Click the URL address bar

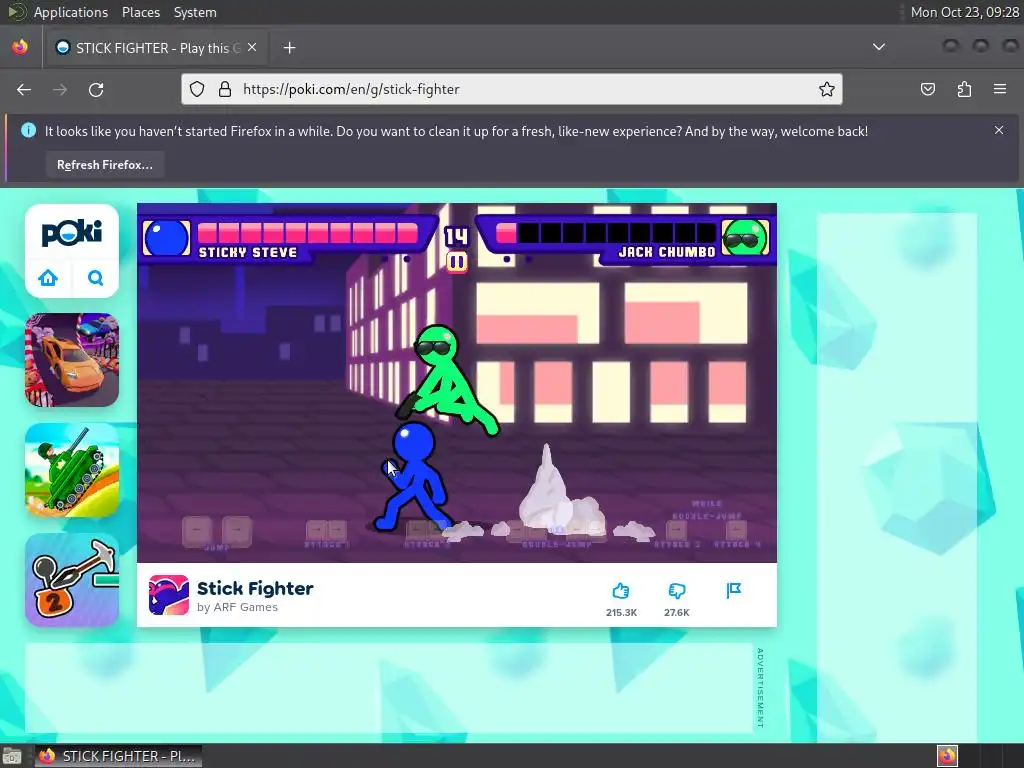[511, 89]
